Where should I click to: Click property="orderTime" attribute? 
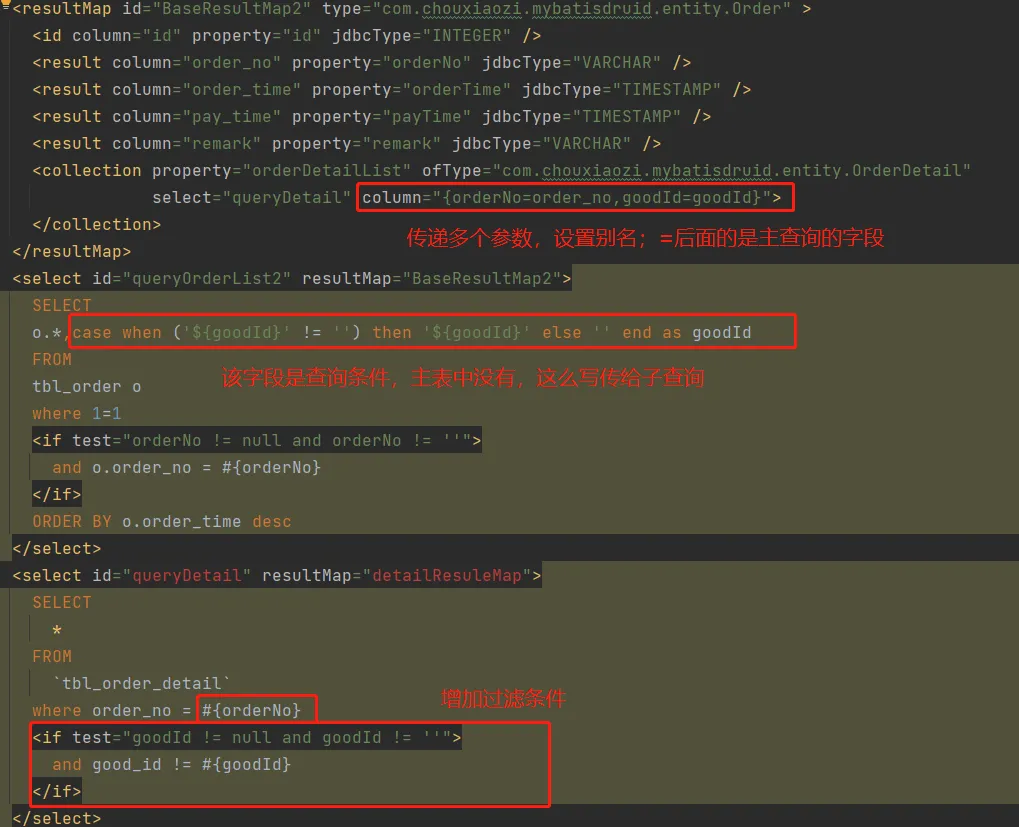click(411, 89)
